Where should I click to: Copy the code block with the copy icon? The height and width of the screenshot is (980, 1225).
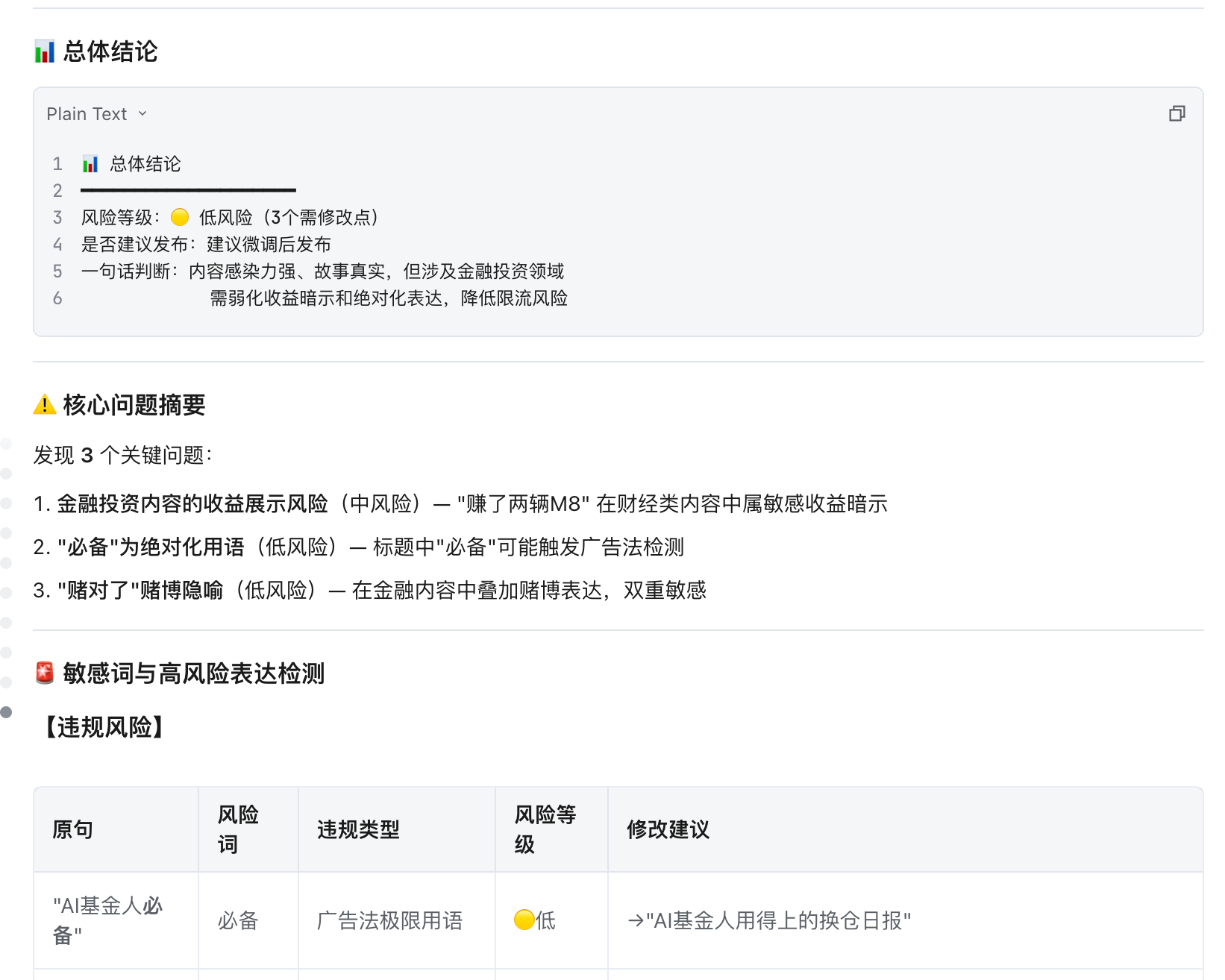click(x=1177, y=113)
